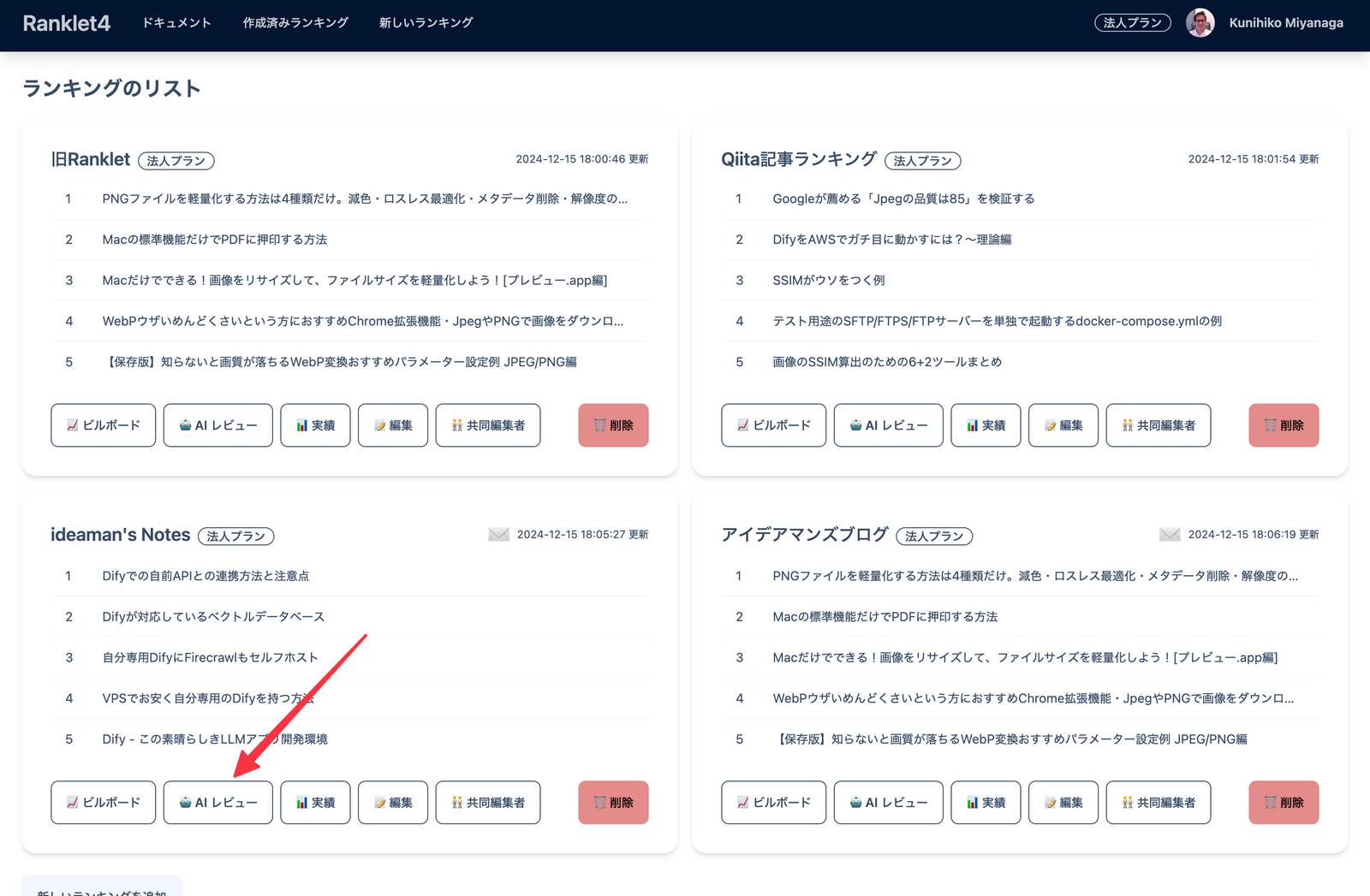The image size is (1370, 896).
Task: Select row 'SSIMがウソをつく例'
Action: coord(1020,280)
